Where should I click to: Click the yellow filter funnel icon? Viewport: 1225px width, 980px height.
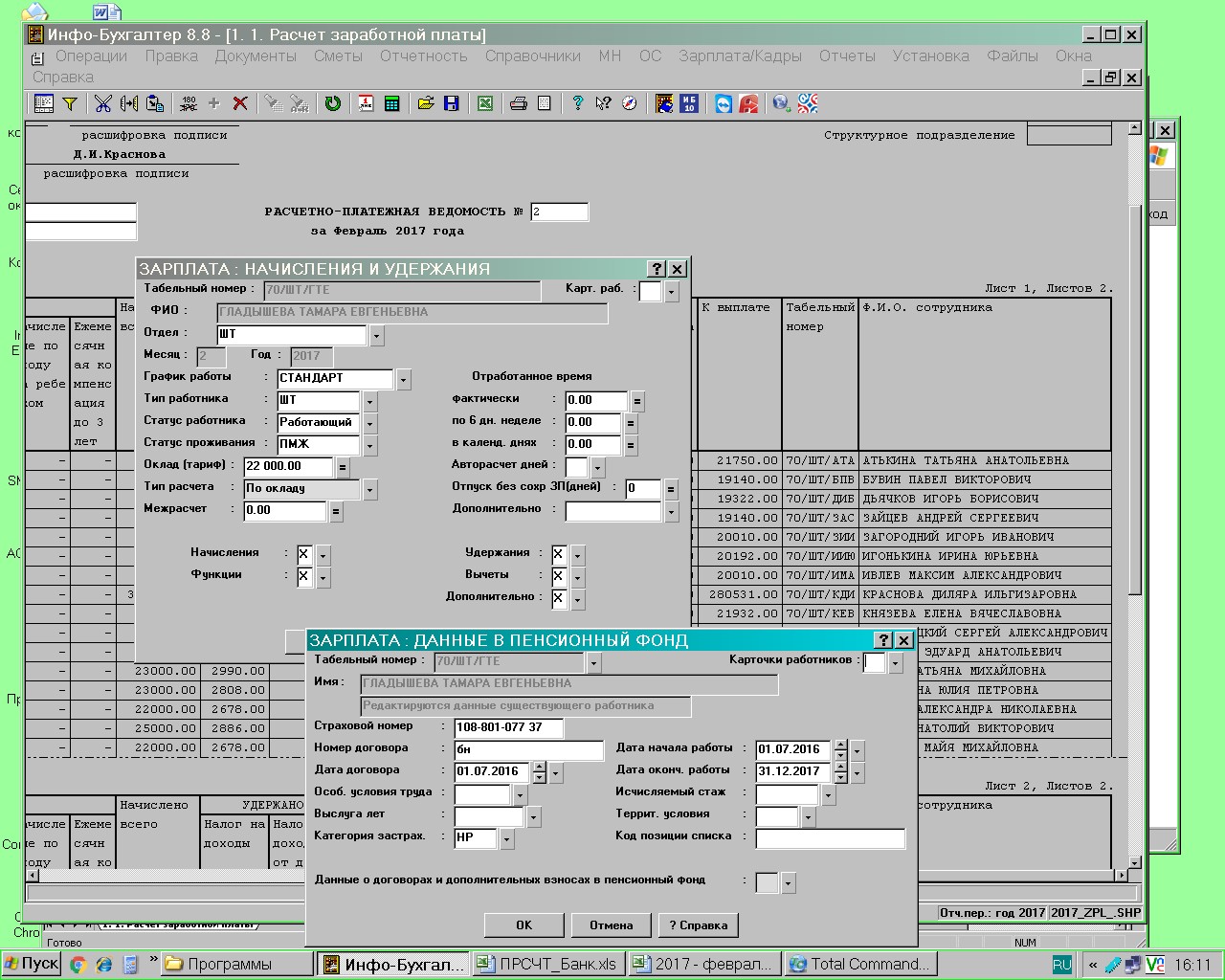click(70, 103)
